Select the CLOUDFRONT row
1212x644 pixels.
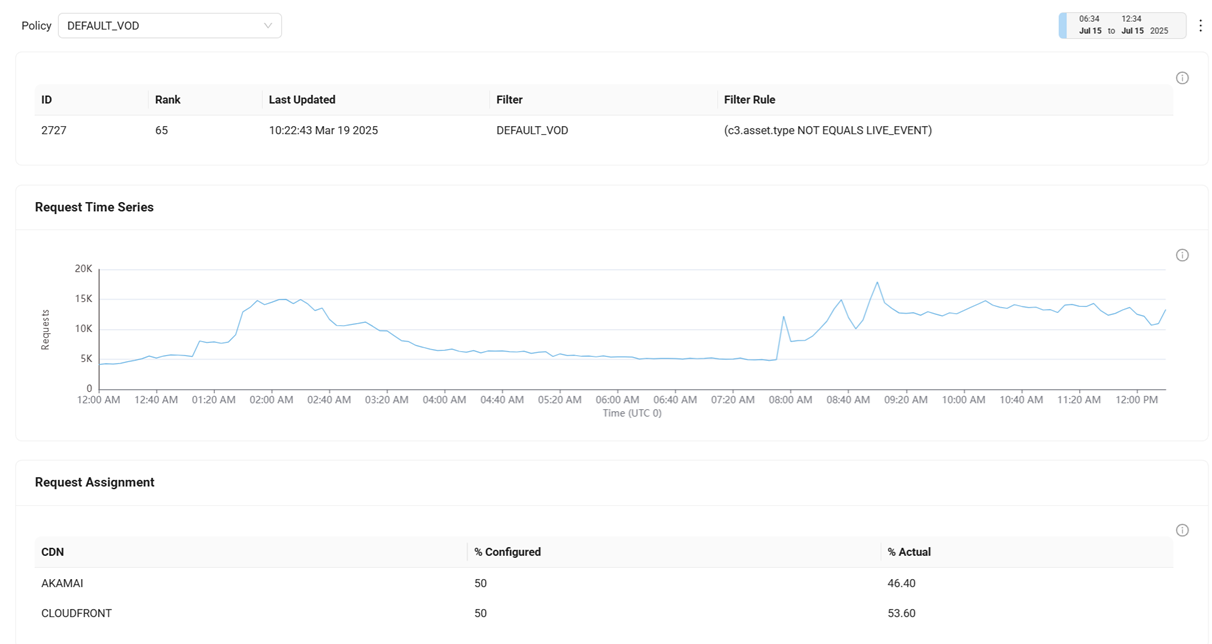click(604, 613)
